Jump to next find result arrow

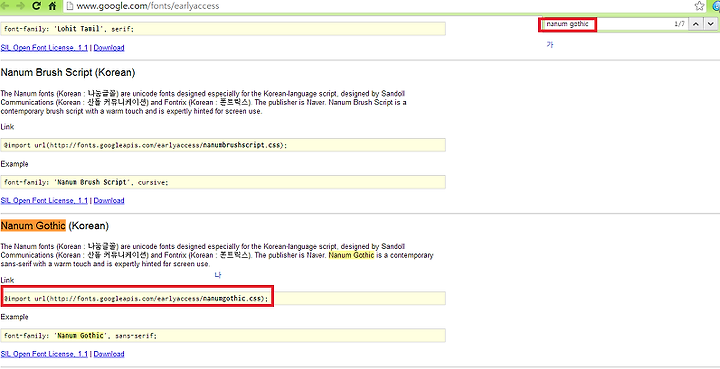[710, 24]
